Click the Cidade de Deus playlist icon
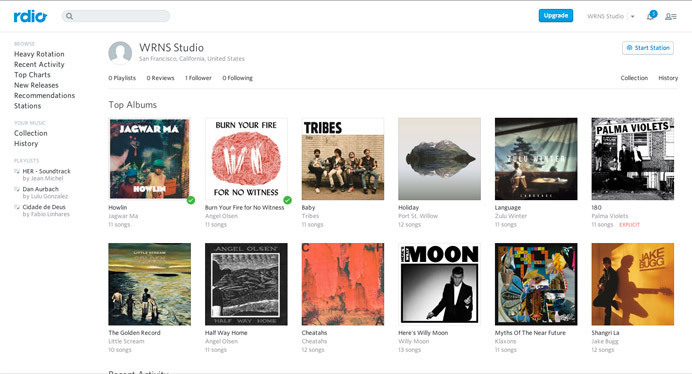Viewport: 692px width, 374px height. [17, 207]
